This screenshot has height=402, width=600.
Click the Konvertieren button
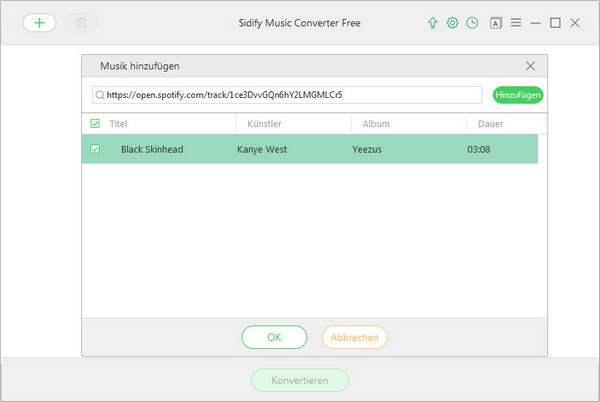coord(300,380)
